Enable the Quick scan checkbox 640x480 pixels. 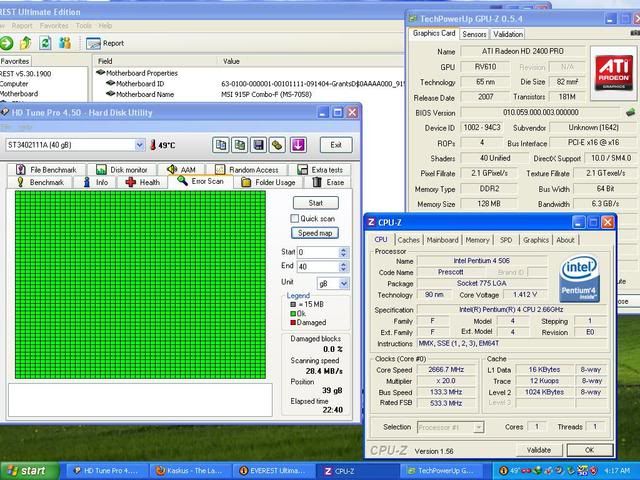[295, 218]
